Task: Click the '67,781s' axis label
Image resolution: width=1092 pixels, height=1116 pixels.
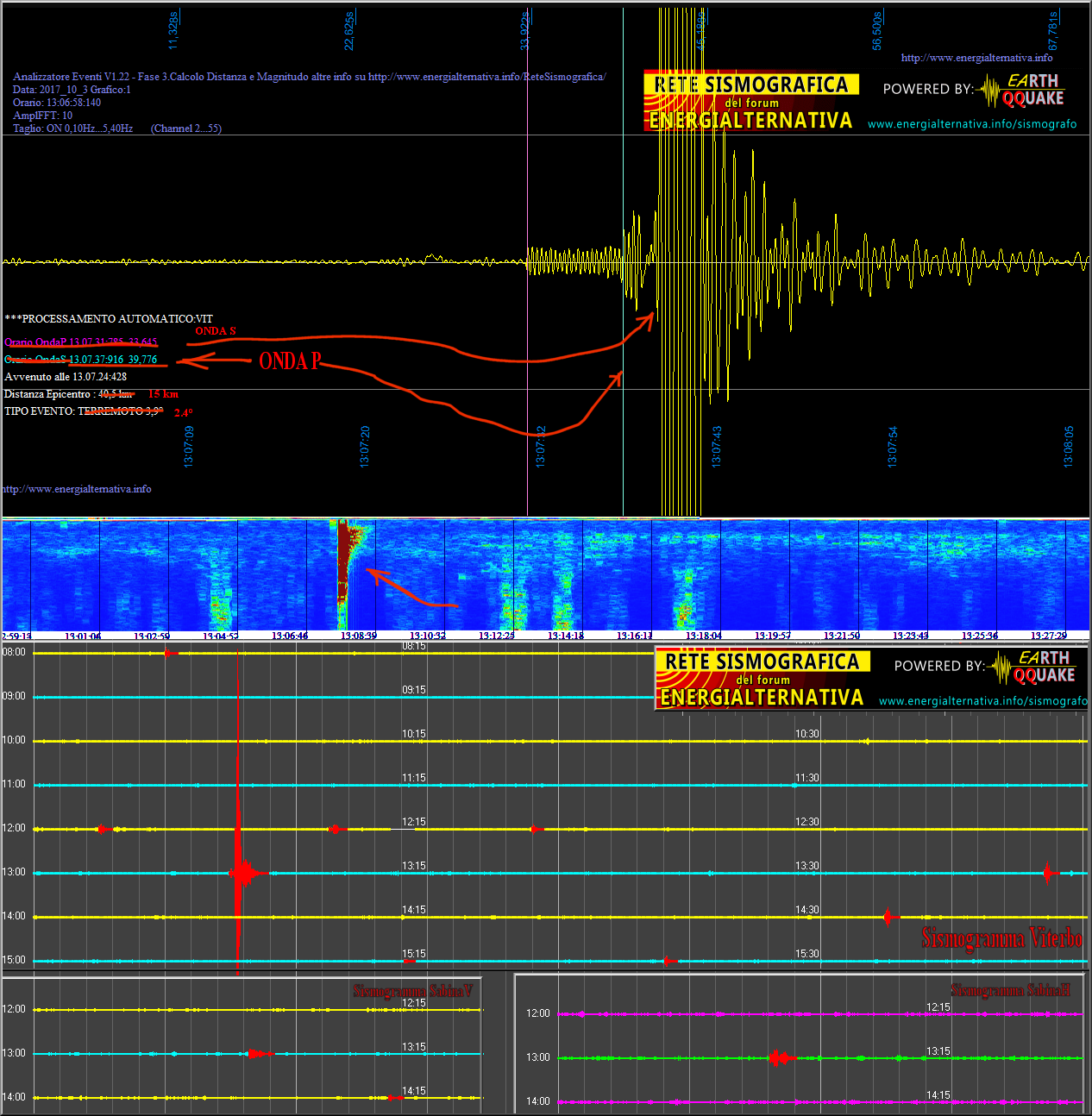Action: [x=1053, y=30]
